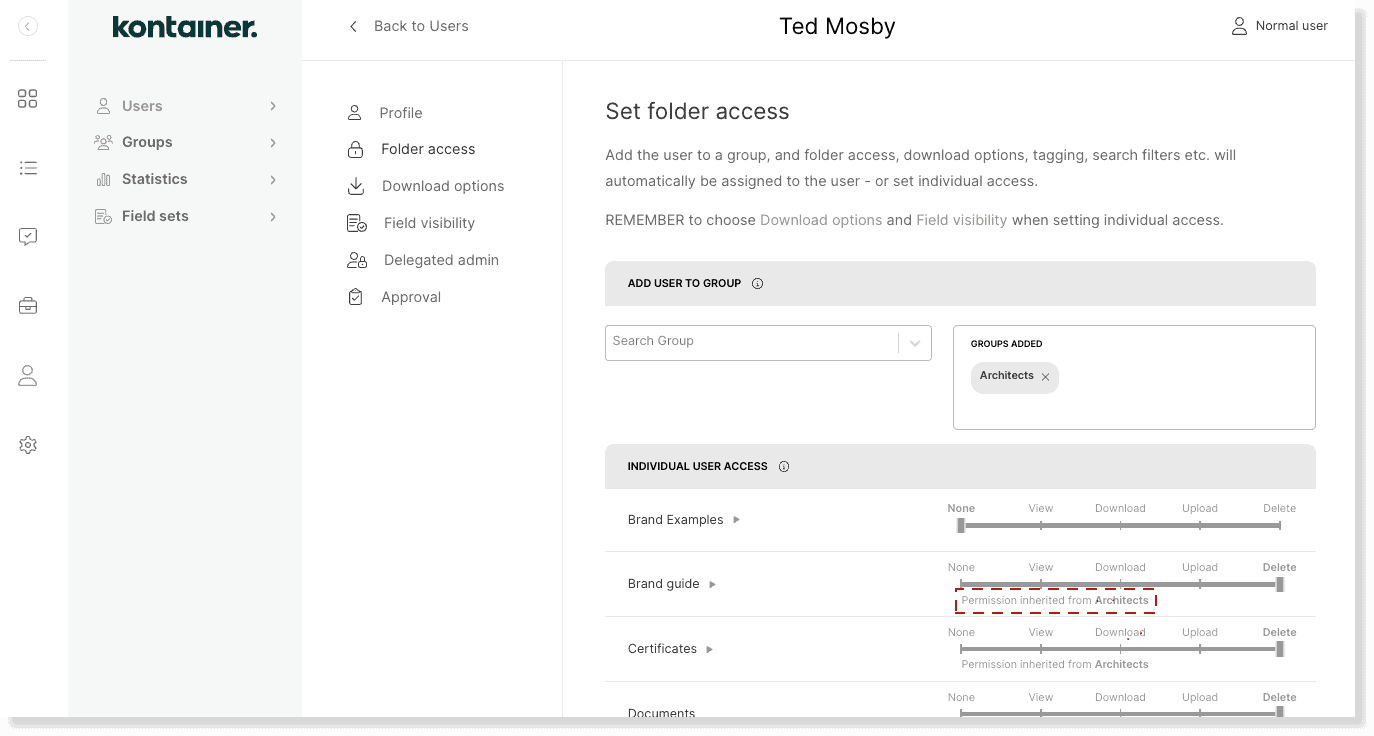Image resolution: width=1374 pixels, height=736 pixels.
Task: Click the Download options icon
Action: (x=355, y=186)
